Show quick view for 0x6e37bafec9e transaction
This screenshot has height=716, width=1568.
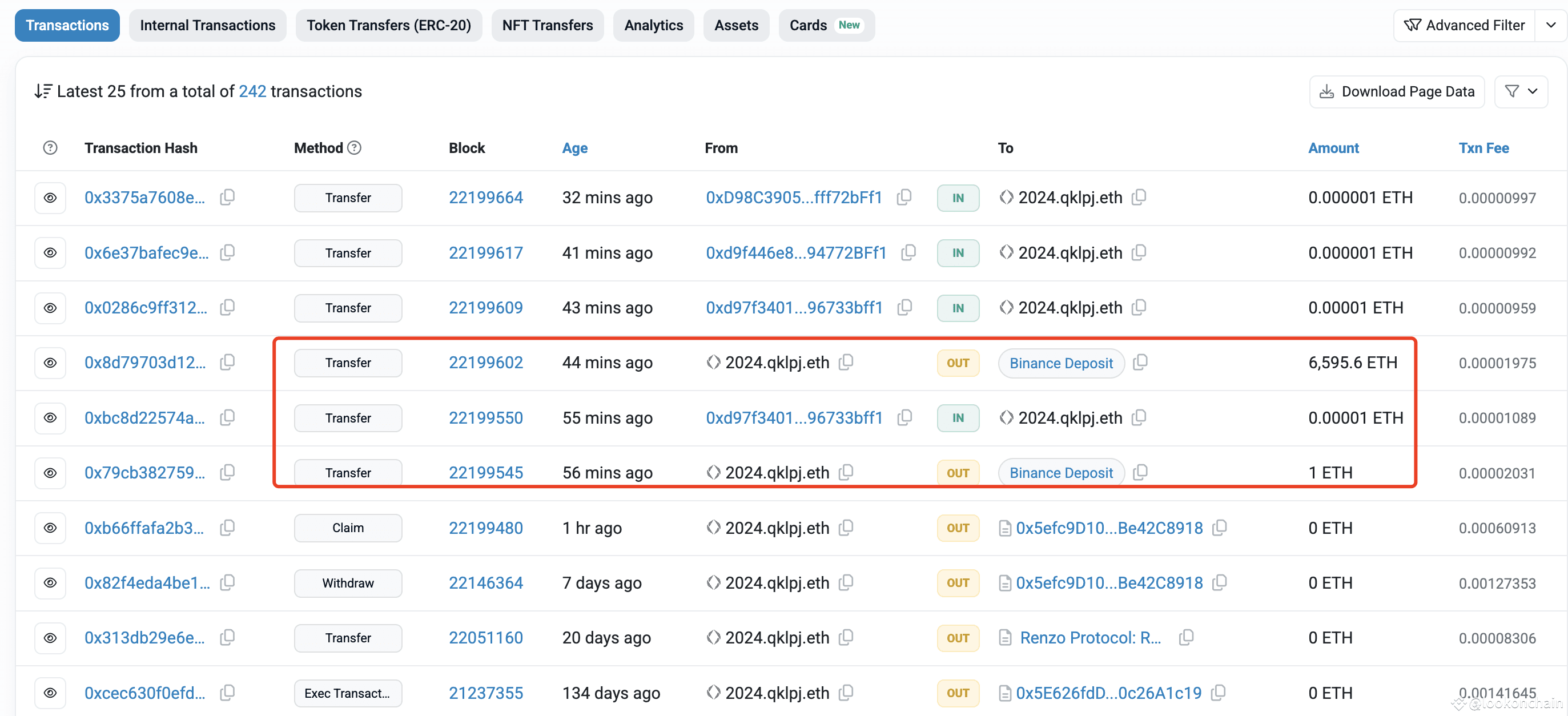coord(50,253)
